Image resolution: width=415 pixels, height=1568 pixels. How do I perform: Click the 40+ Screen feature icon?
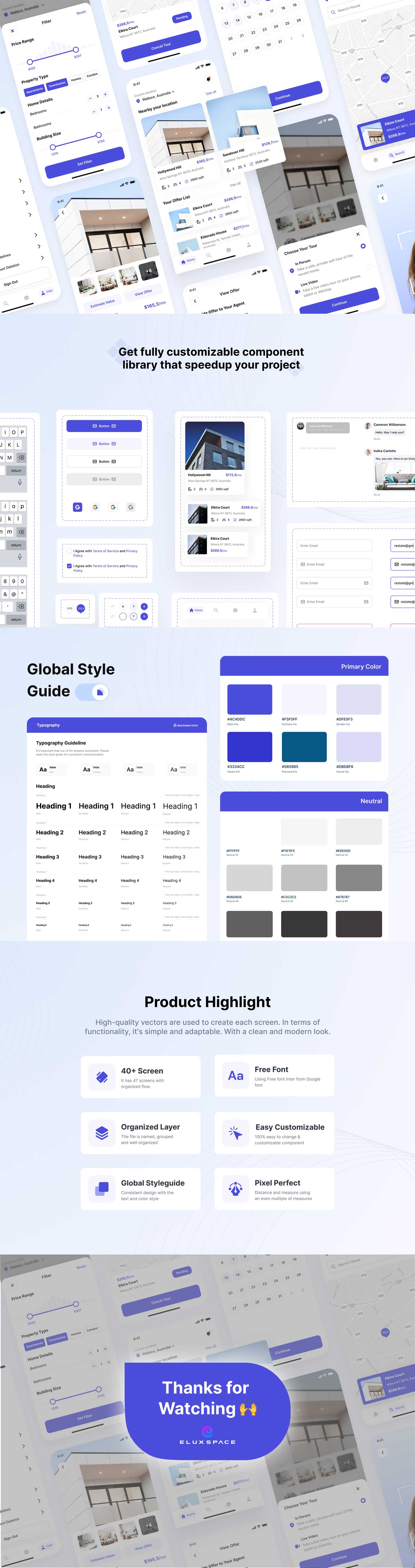pos(102,1077)
